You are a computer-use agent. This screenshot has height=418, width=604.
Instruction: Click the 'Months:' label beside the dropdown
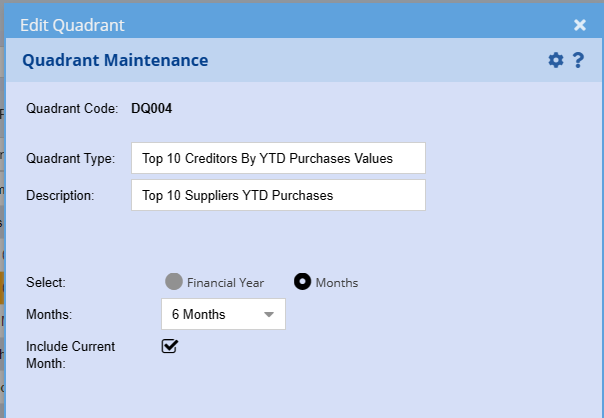(x=50, y=315)
